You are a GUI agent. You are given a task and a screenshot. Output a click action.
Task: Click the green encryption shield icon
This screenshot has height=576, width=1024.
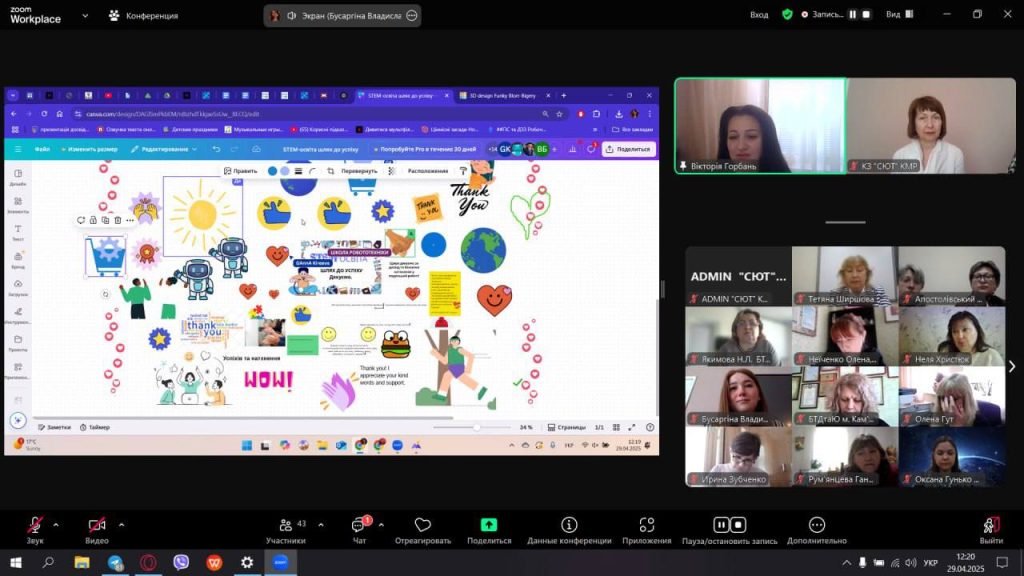788,14
